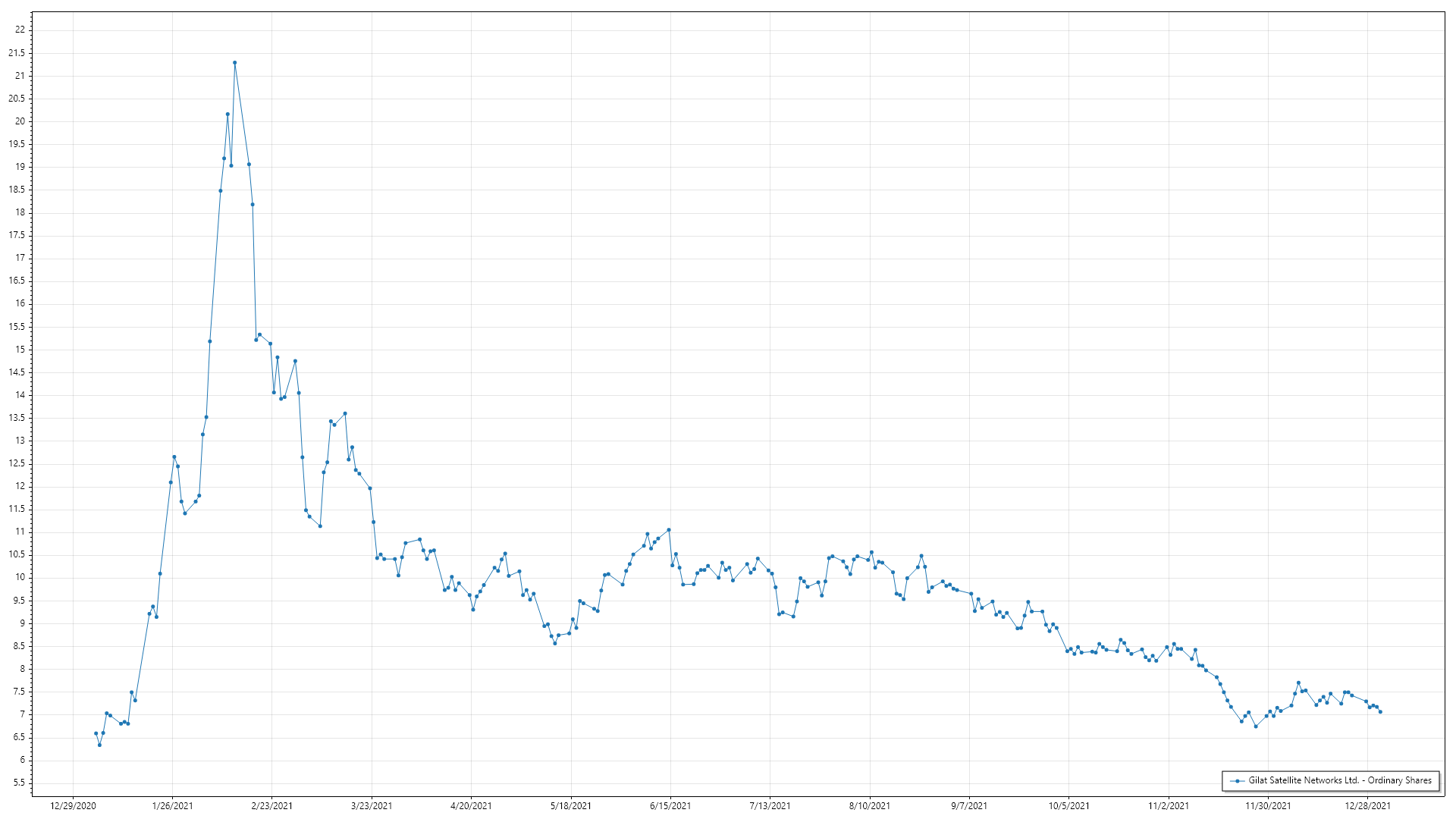This screenshot has width=1456, height=819.
Task: Click the 8/10/2021 x-axis date label
Action: 870,806
